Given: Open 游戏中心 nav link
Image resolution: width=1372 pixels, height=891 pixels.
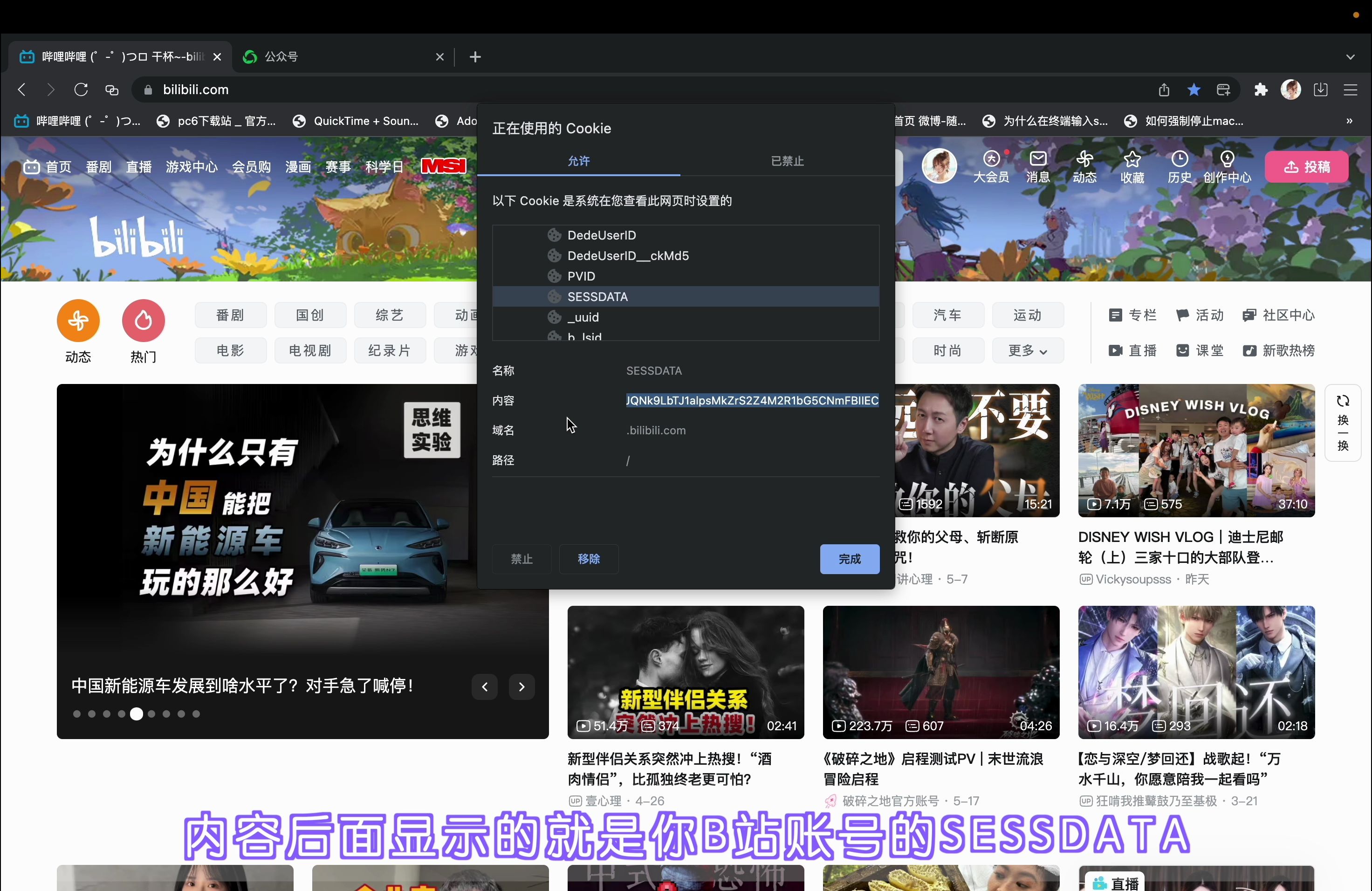Looking at the screenshot, I should coord(192,167).
